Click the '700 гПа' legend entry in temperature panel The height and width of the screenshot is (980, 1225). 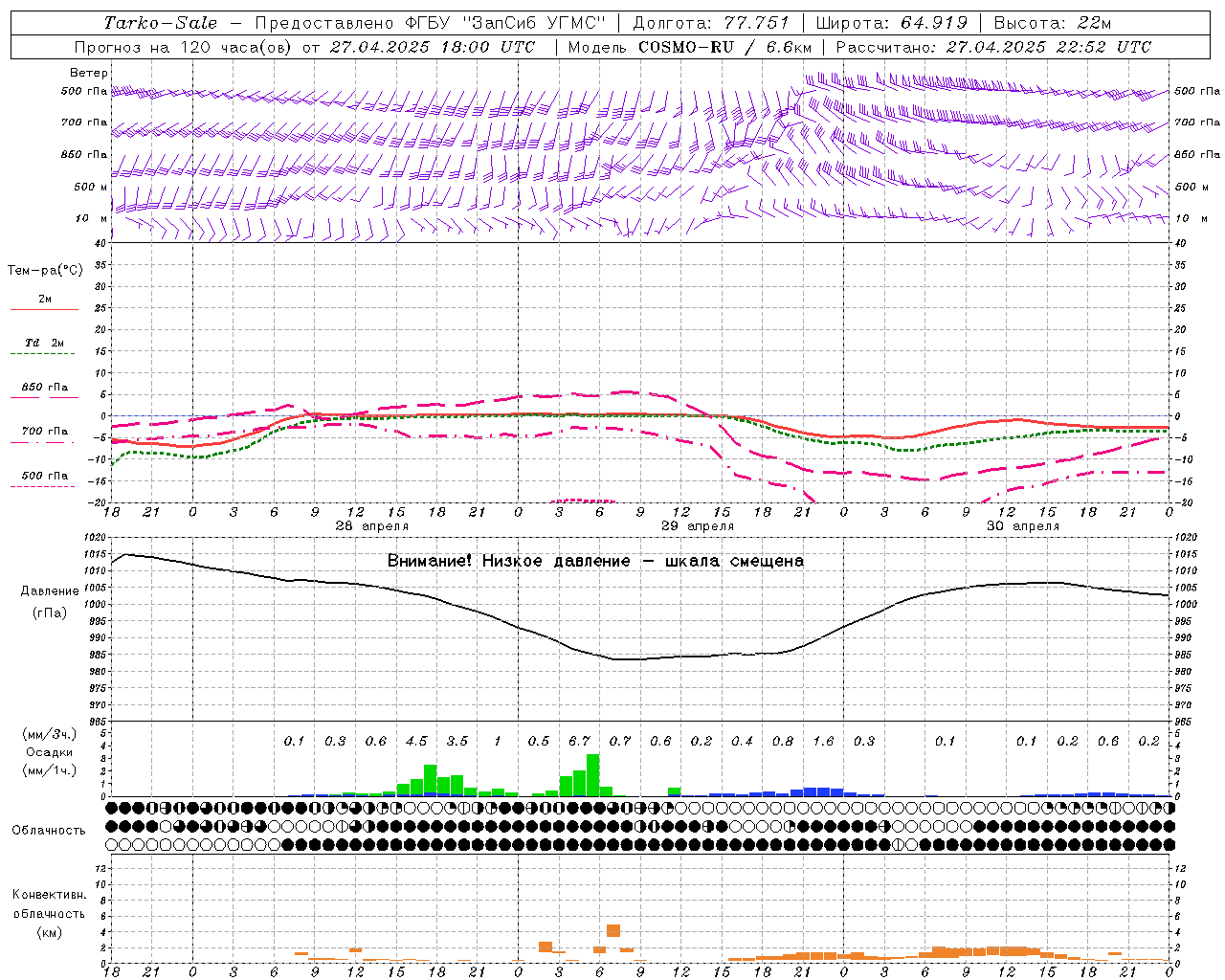point(45,431)
